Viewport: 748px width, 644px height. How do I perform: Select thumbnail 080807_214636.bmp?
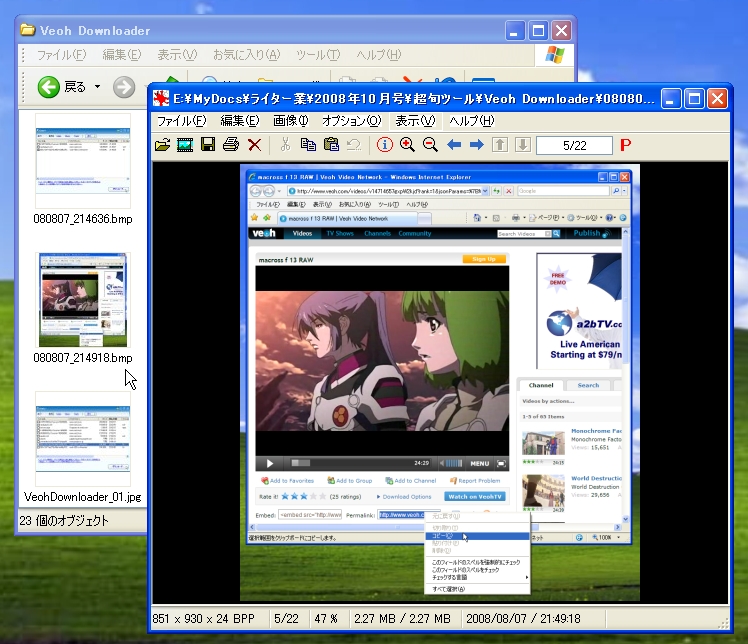coord(83,161)
